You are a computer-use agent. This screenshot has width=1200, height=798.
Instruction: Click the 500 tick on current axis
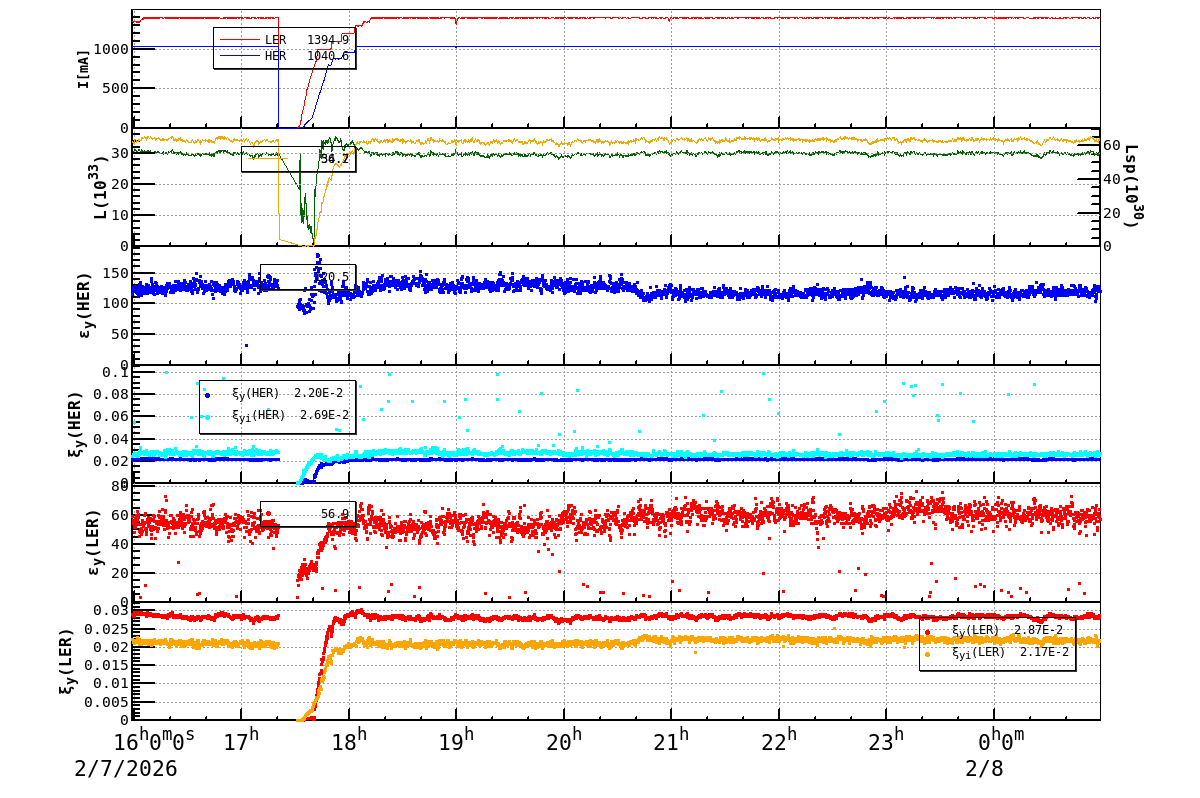coord(116,88)
